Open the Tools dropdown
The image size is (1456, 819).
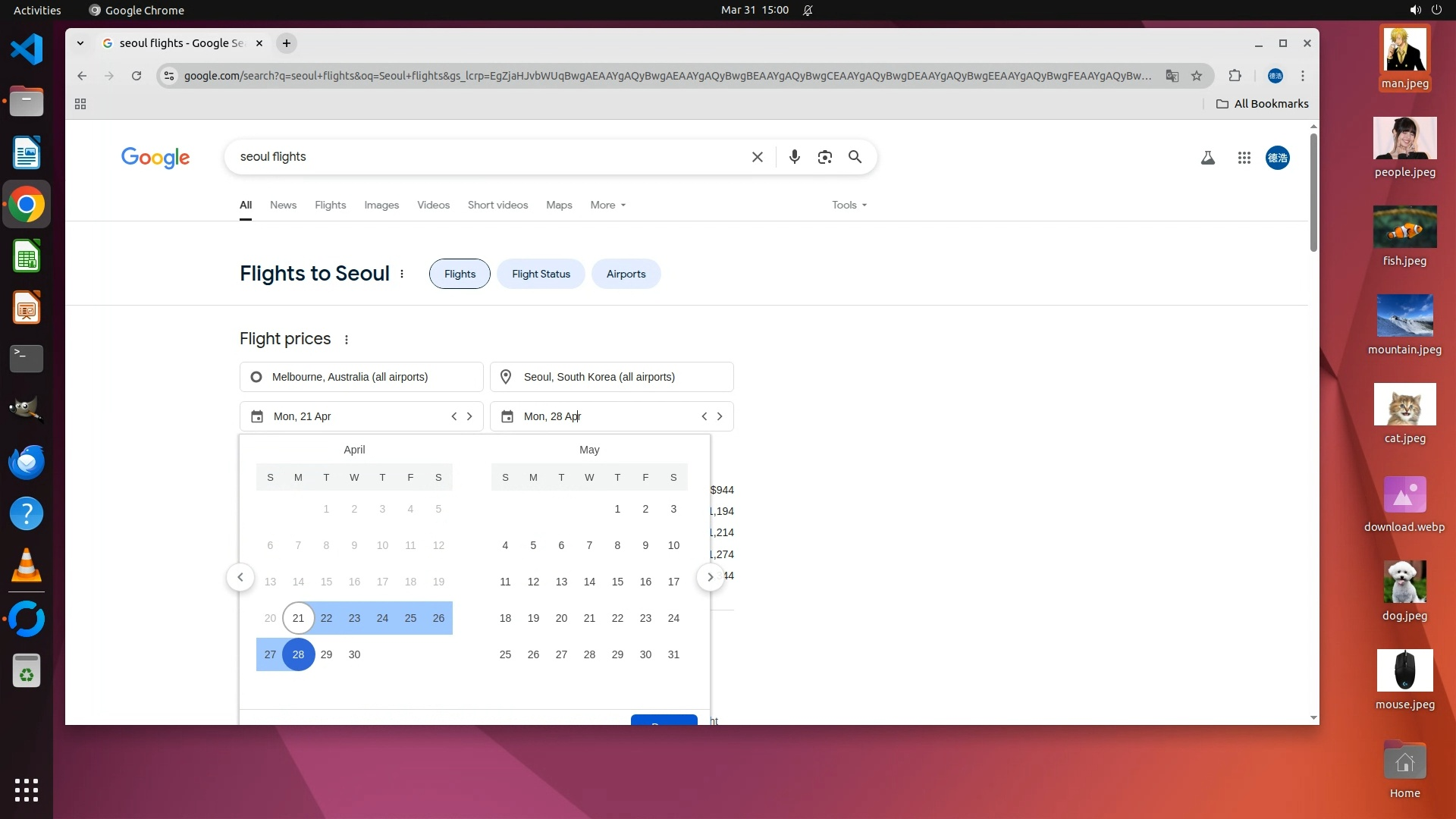tap(849, 205)
